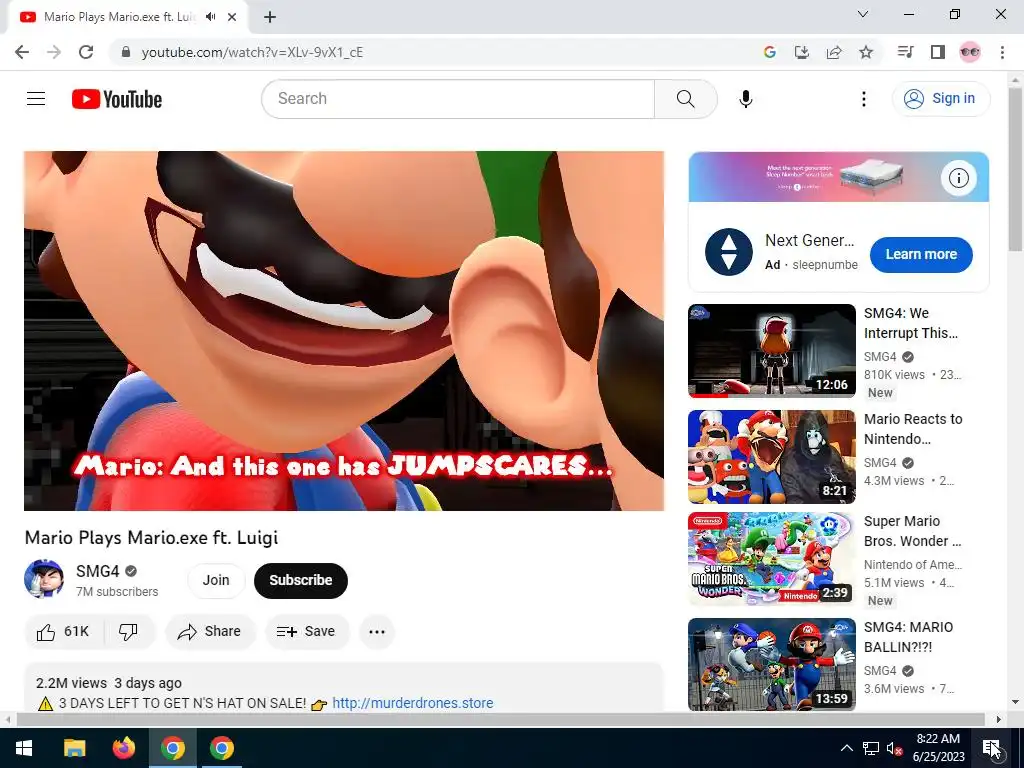Play Mario Reacts to Nintendo thumbnail

click(771, 456)
